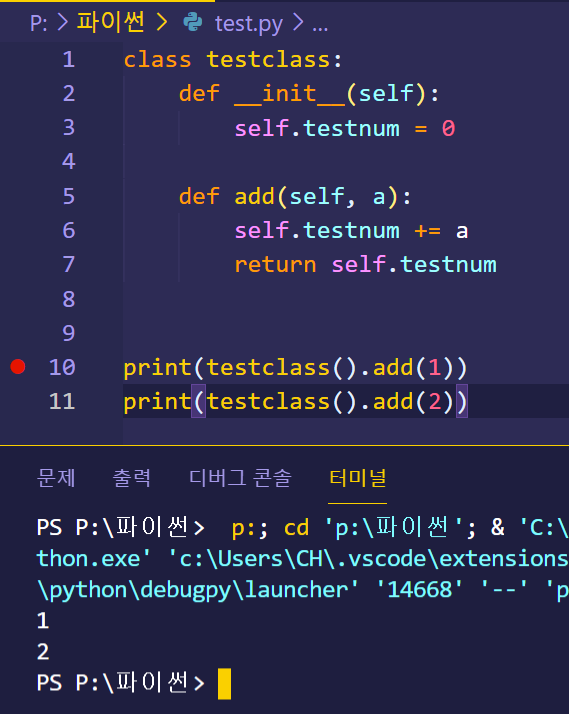Click the 'p:; cd' command in terminal
This screenshot has width=569, height=714.
pyautogui.click(x=270, y=528)
